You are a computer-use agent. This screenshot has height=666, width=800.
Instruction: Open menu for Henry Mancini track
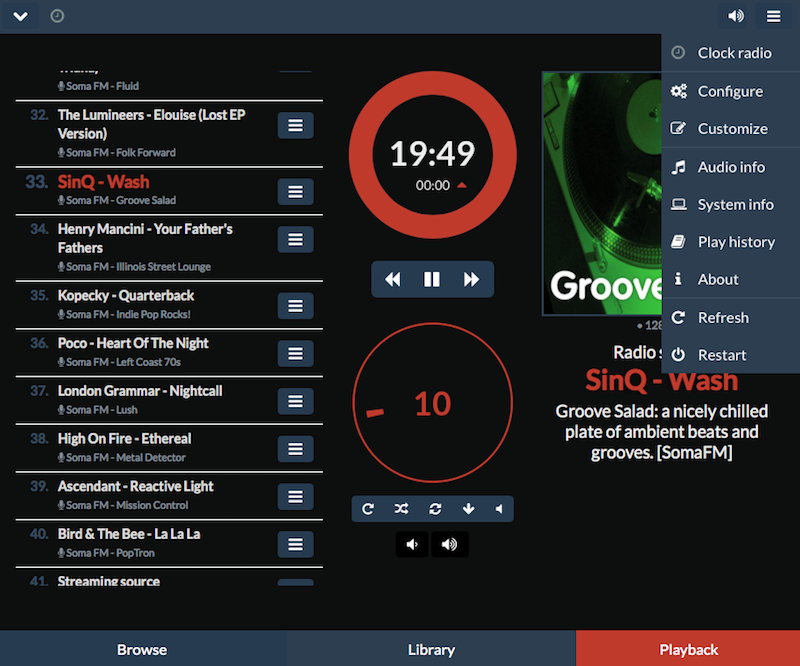click(295, 239)
